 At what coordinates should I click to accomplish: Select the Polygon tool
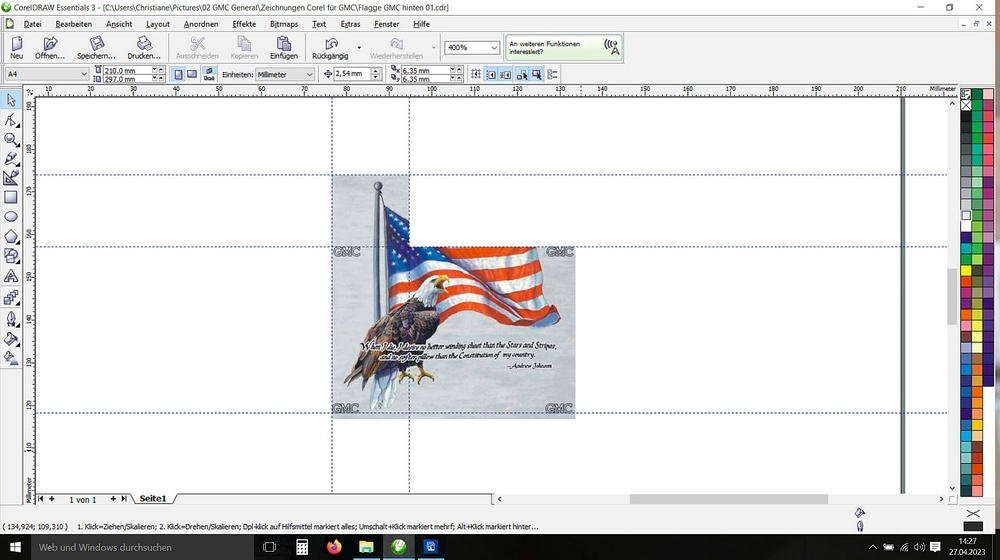(x=11, y=237)
